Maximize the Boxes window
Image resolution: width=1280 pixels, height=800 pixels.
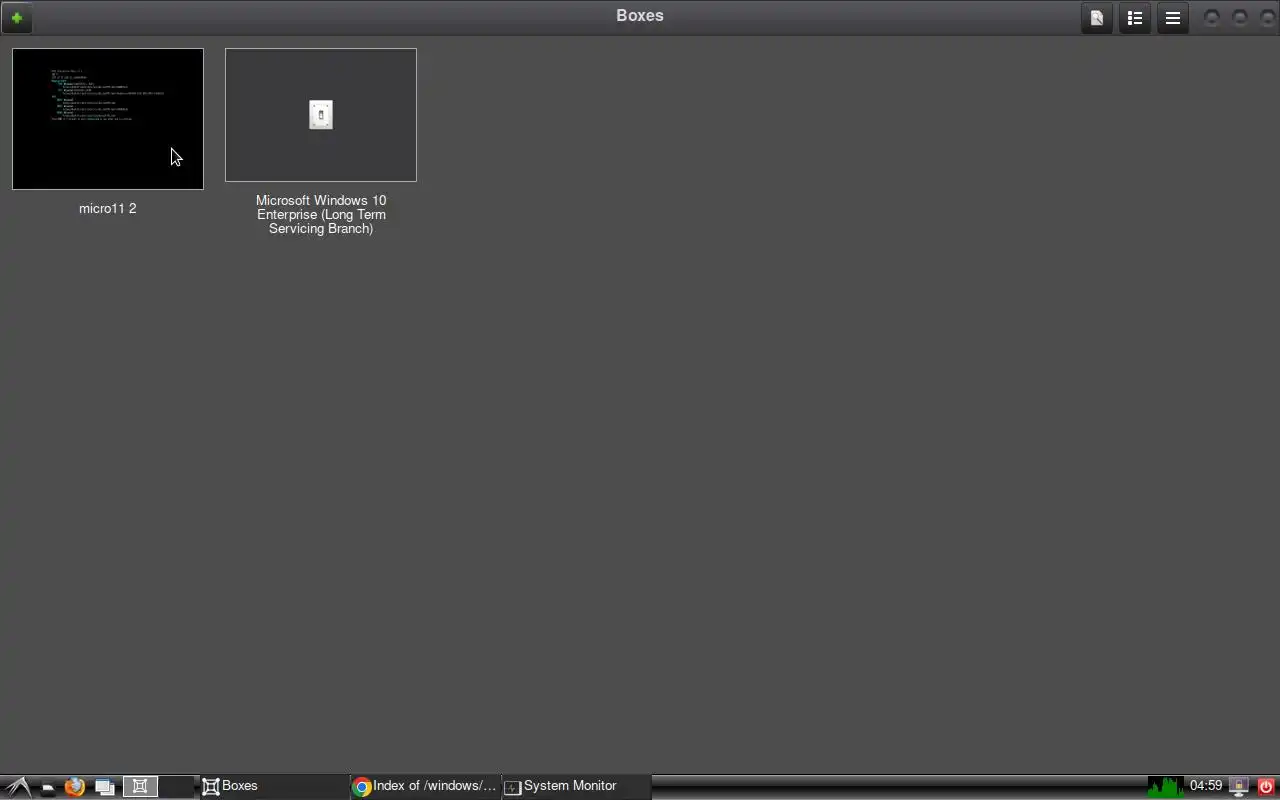tap(1240, 18)
